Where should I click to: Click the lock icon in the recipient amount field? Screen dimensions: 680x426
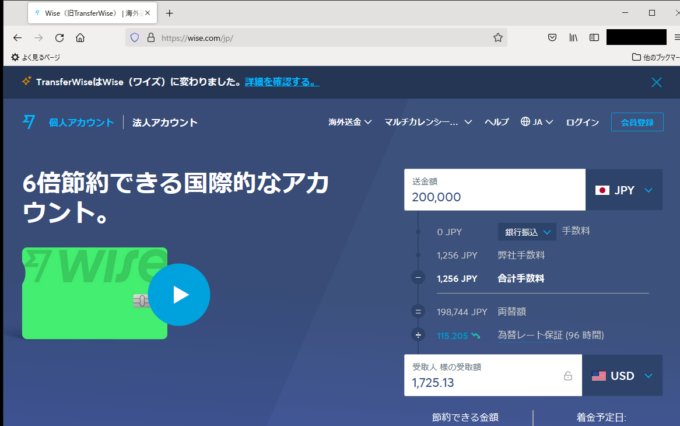(x=568, y=376)
